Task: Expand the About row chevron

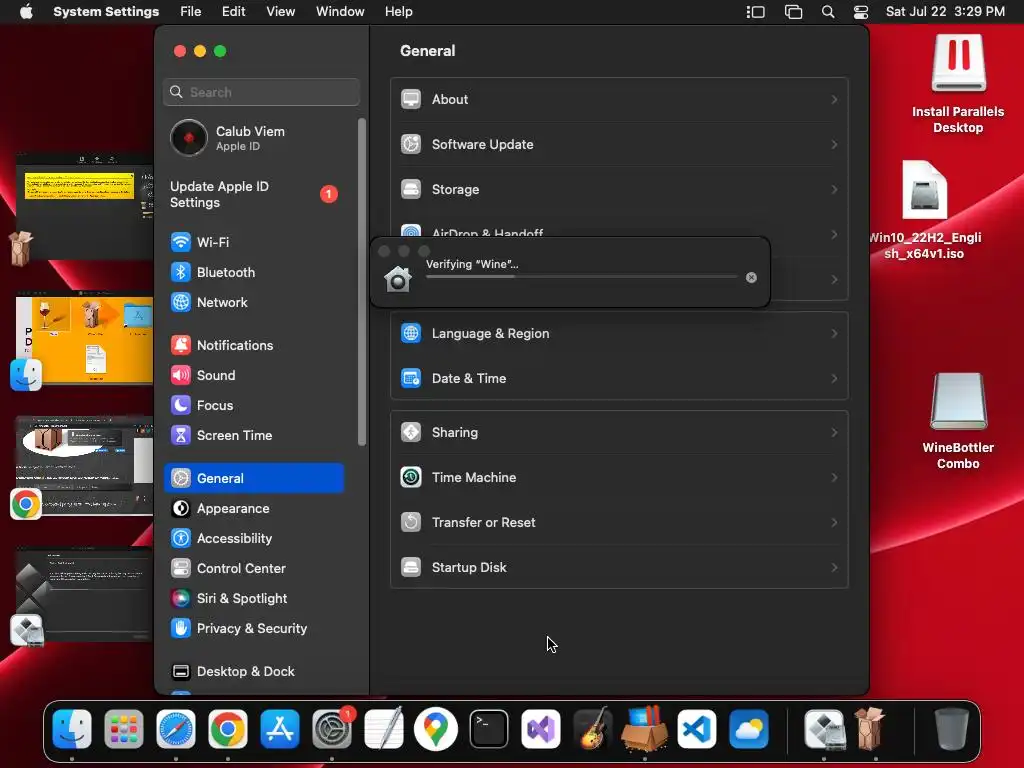Action: (x=834, y=99)
